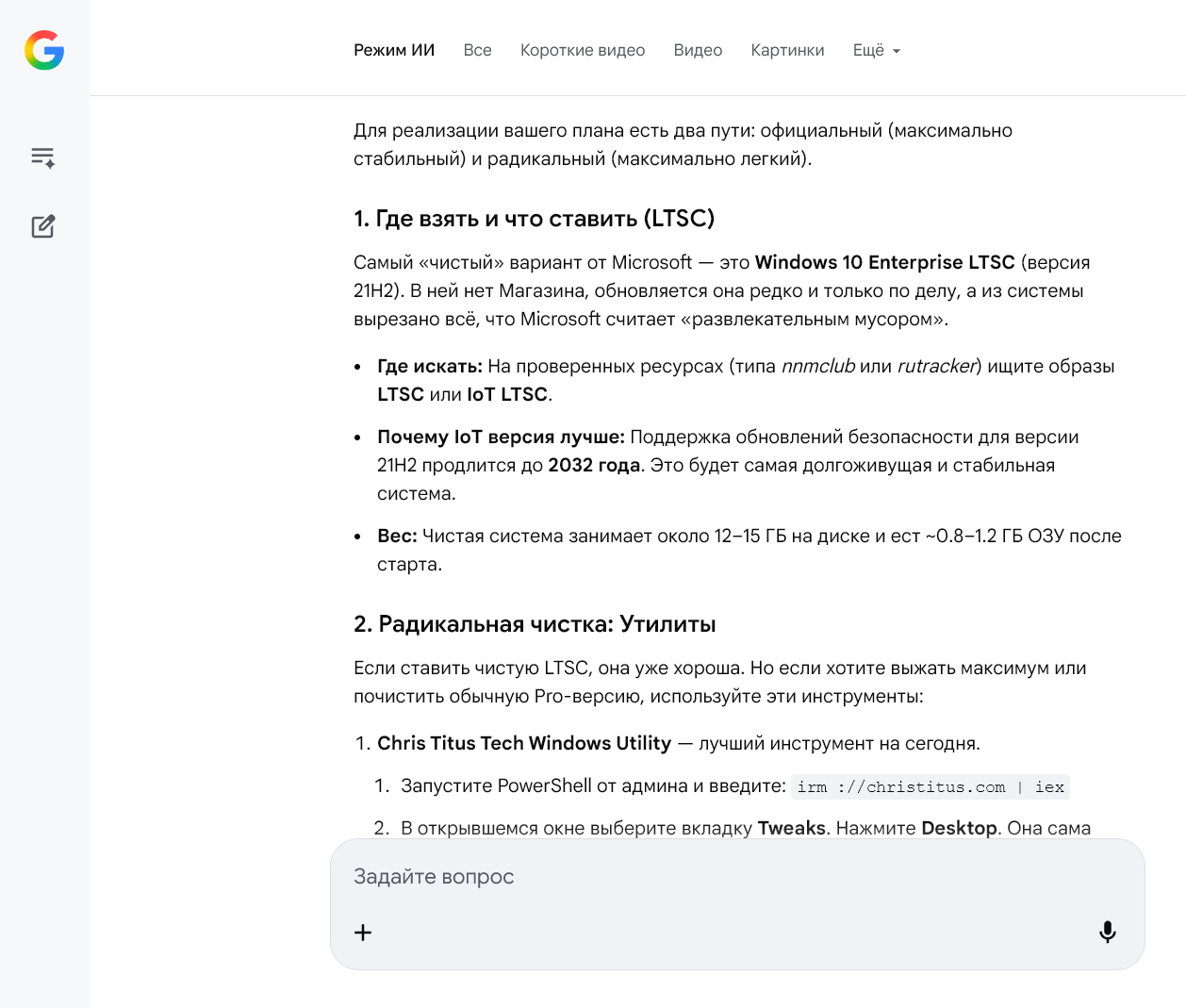Click the italic word nnmclub
1186x1008 pixels.
[817, 366]
